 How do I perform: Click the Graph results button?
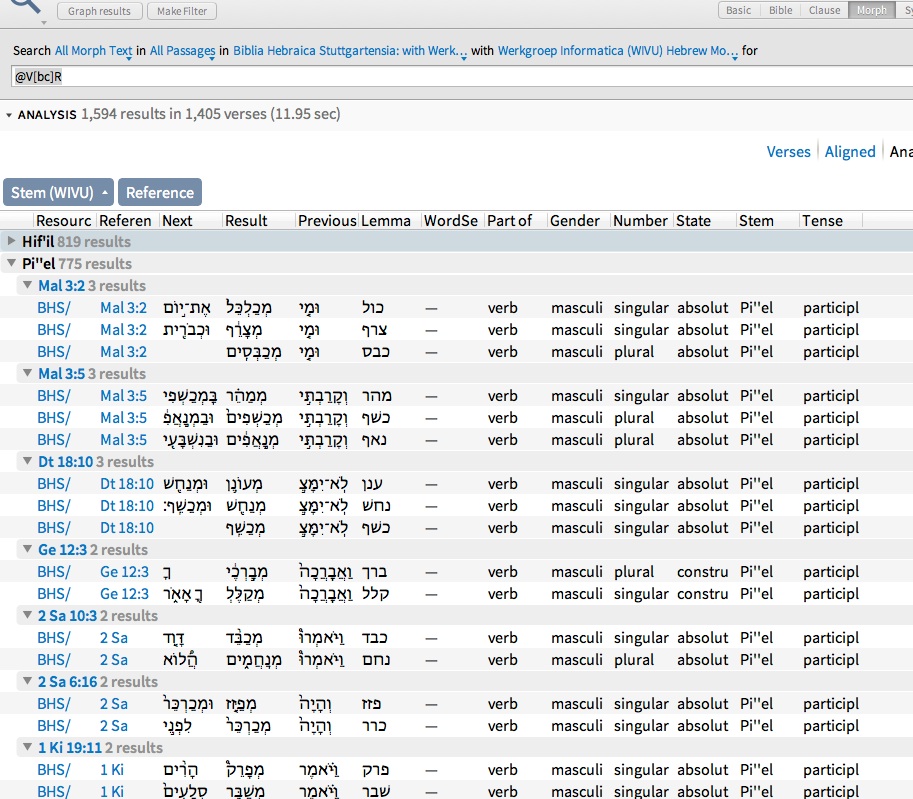(100, 11)
